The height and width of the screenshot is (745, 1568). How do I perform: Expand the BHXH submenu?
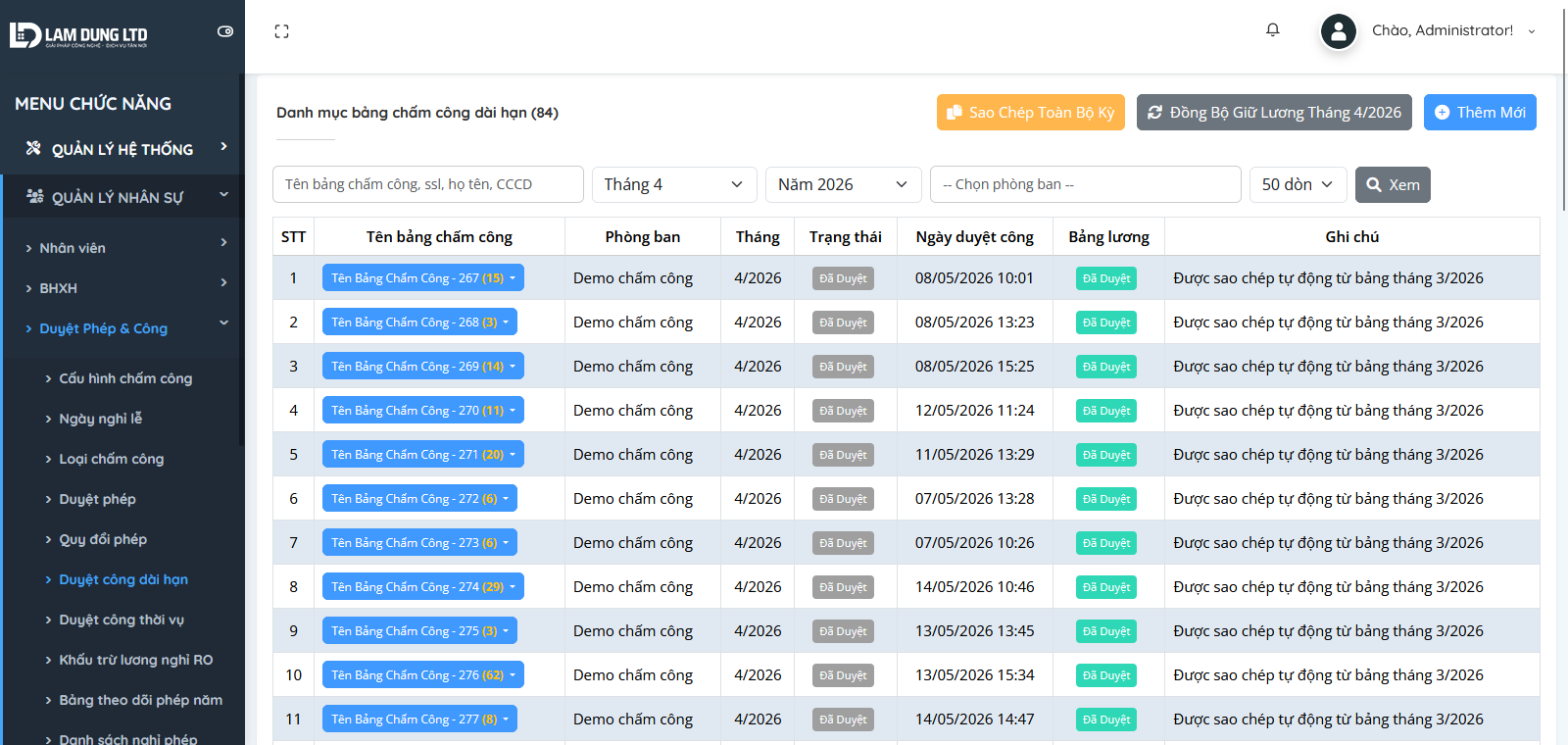pos(122,288)
